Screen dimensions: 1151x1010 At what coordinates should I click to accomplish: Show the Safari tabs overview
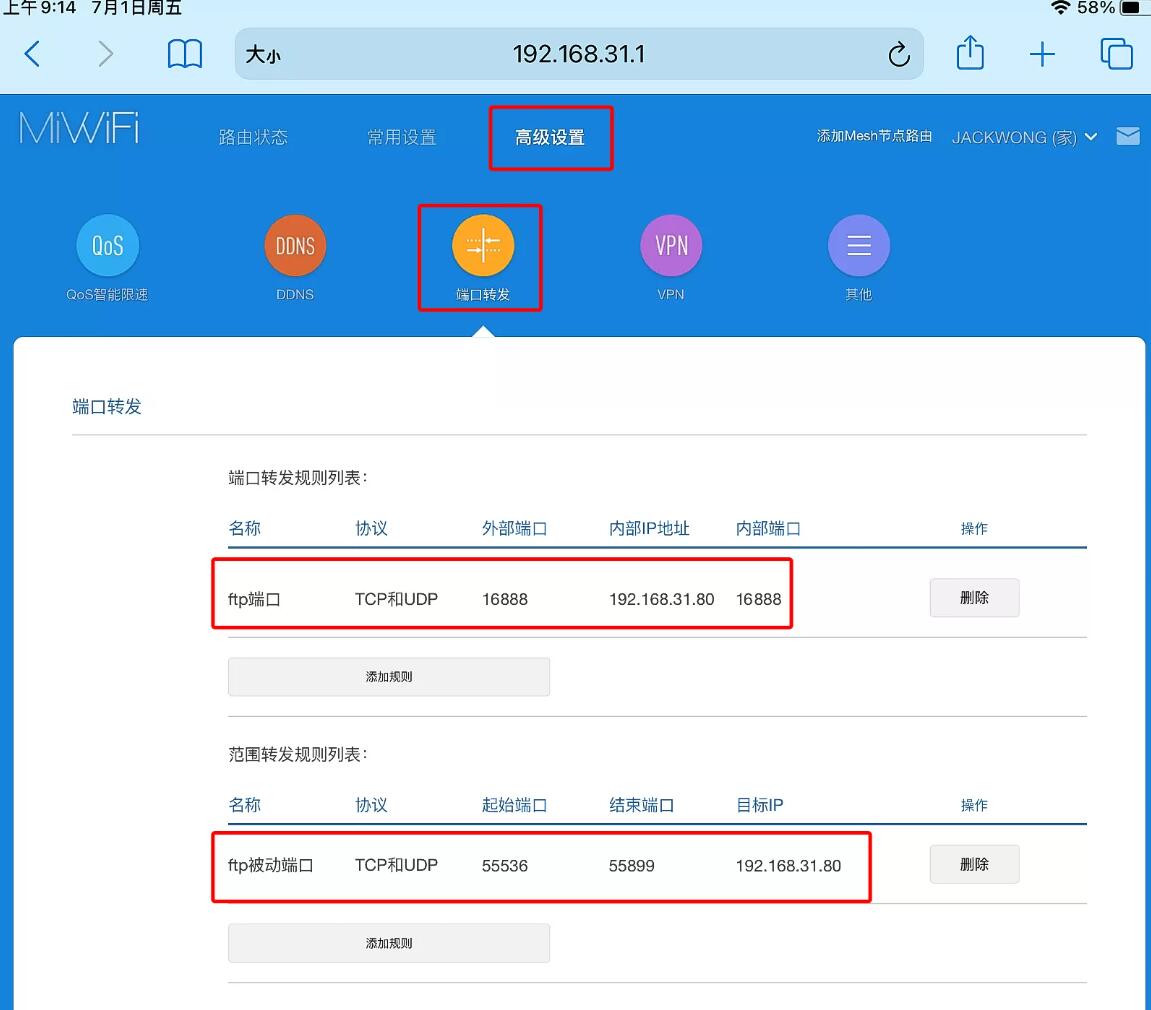[1116, 54]
